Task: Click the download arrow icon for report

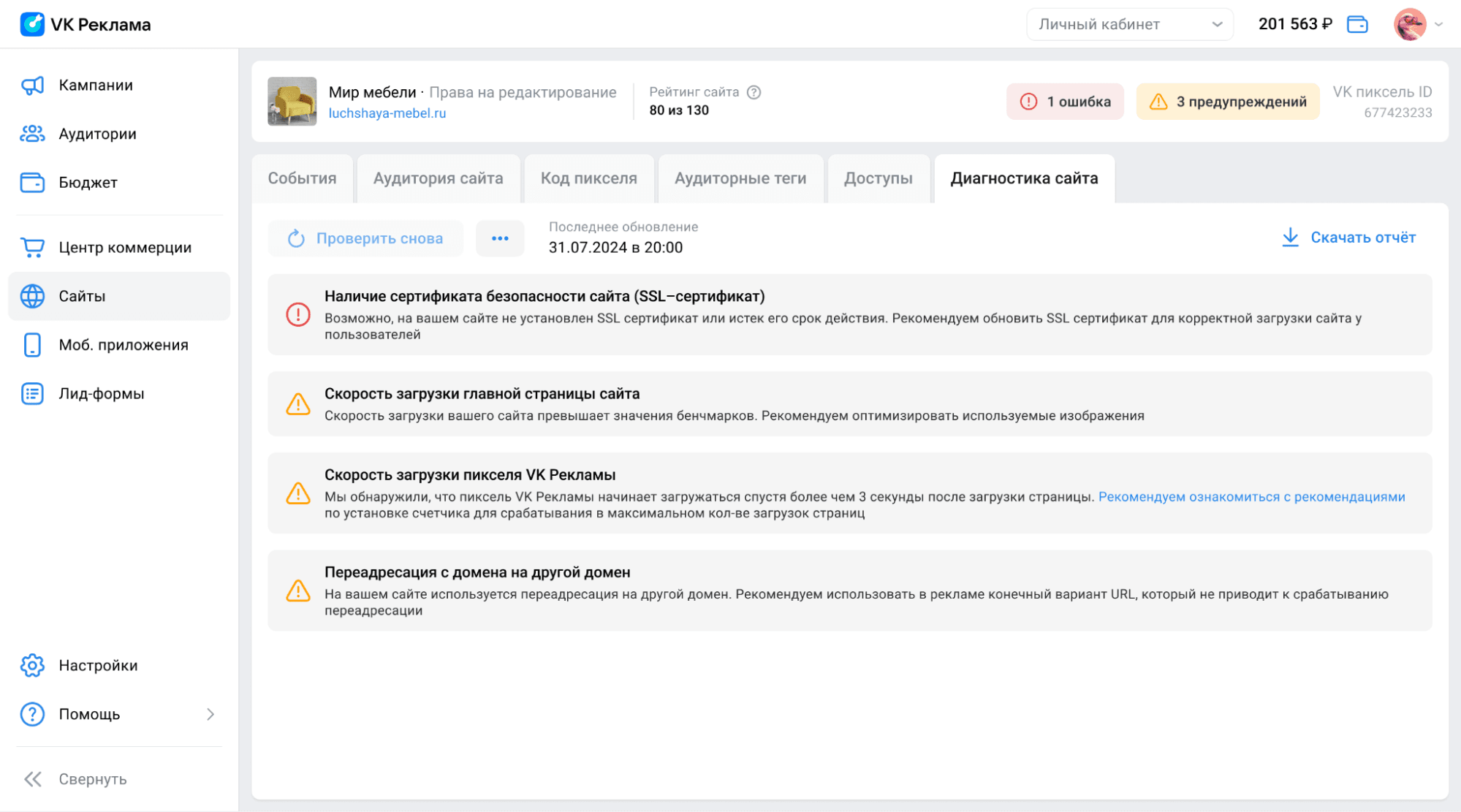Action: pos(1290,238)
